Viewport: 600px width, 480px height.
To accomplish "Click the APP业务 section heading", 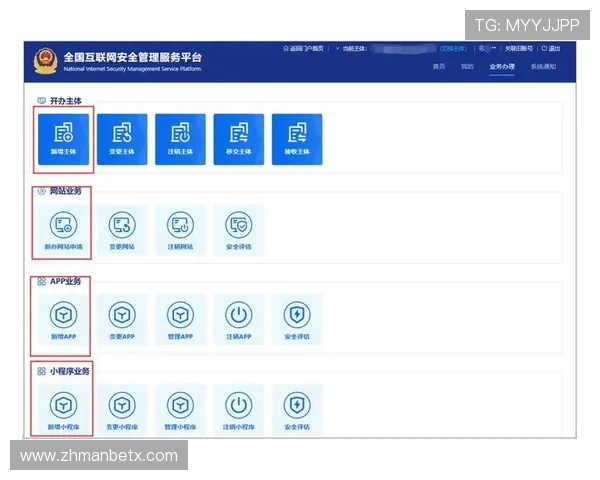I will pyautogui.click(x=65, y=281).
